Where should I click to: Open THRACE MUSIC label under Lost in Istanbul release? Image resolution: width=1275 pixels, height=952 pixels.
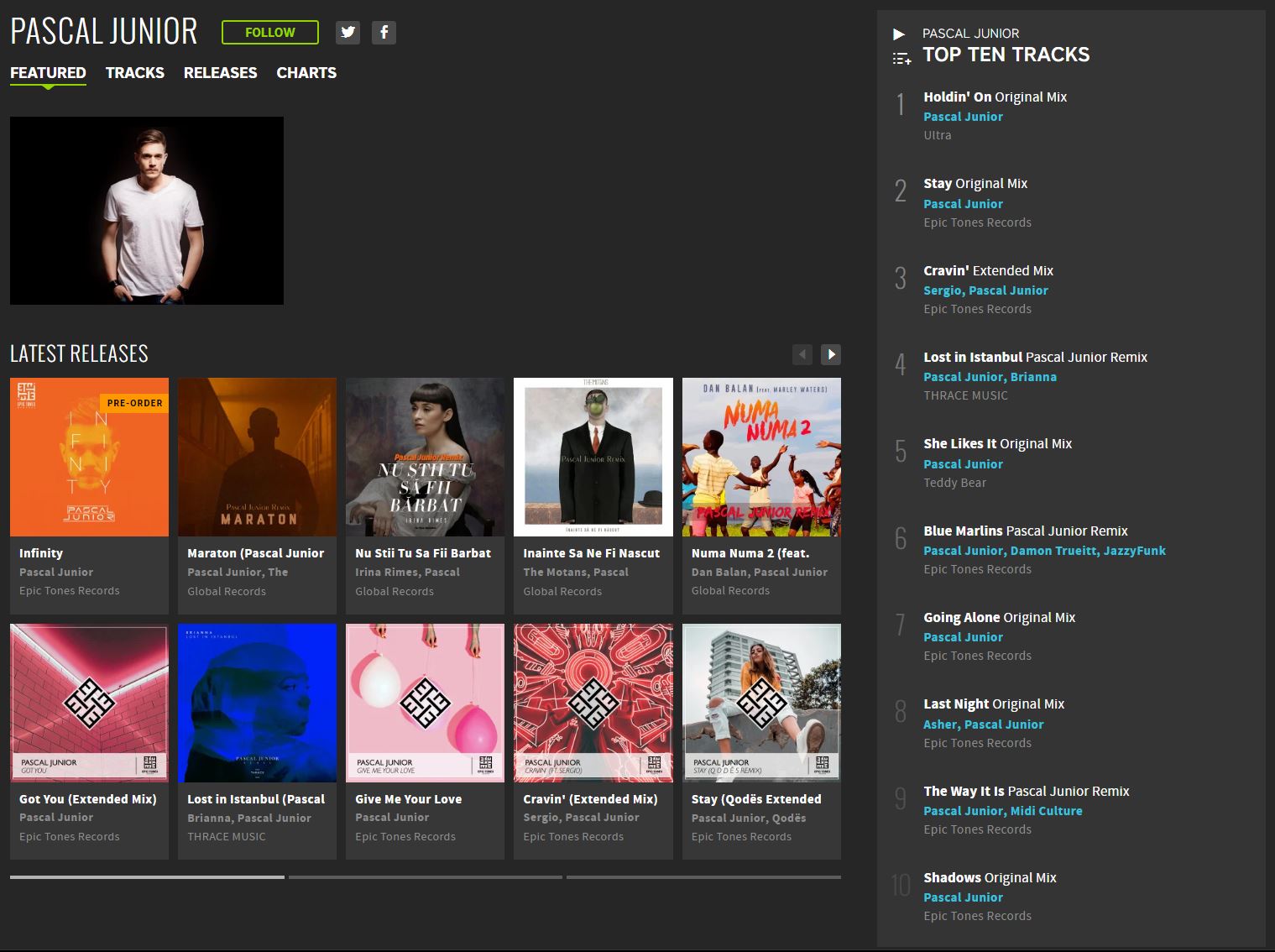click(x=227, y=837)
